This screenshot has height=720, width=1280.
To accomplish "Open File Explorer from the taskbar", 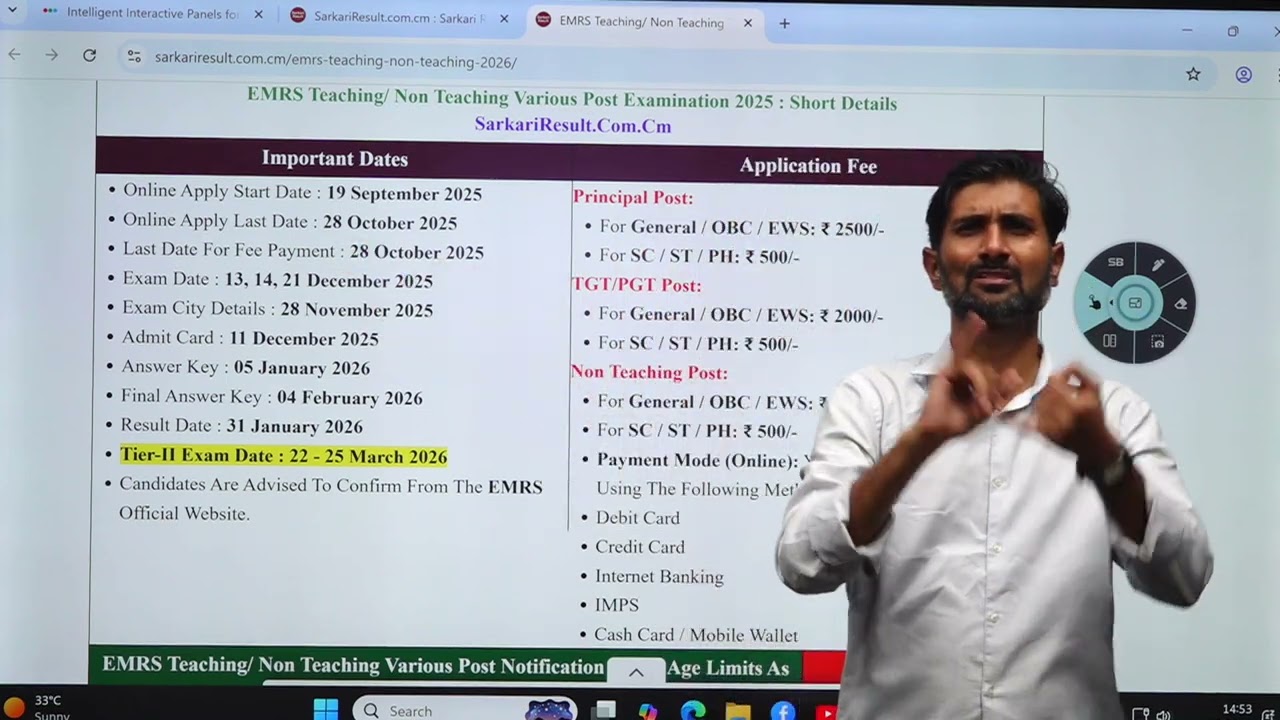I will click(x=738, y=711).
